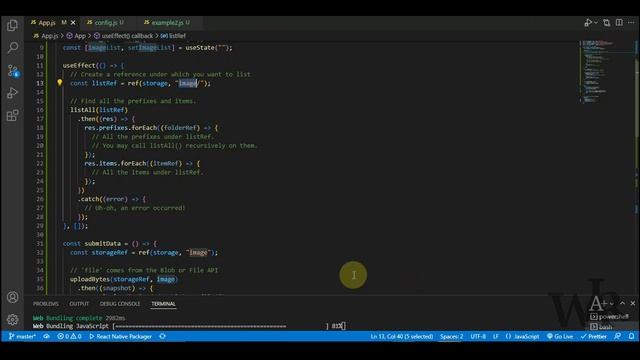Viewport: 640px width, 360px height.
Task: Open errors and warnings status item
Action: [x=69, y=336]
